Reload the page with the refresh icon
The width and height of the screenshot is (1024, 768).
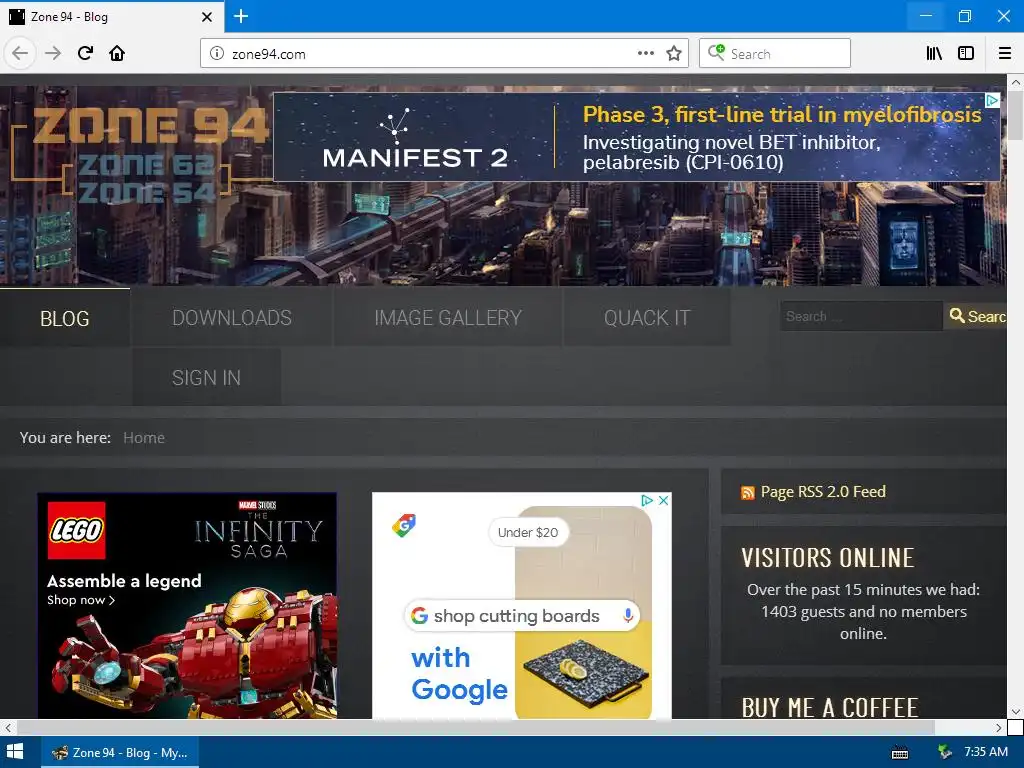tap(85, 53)
